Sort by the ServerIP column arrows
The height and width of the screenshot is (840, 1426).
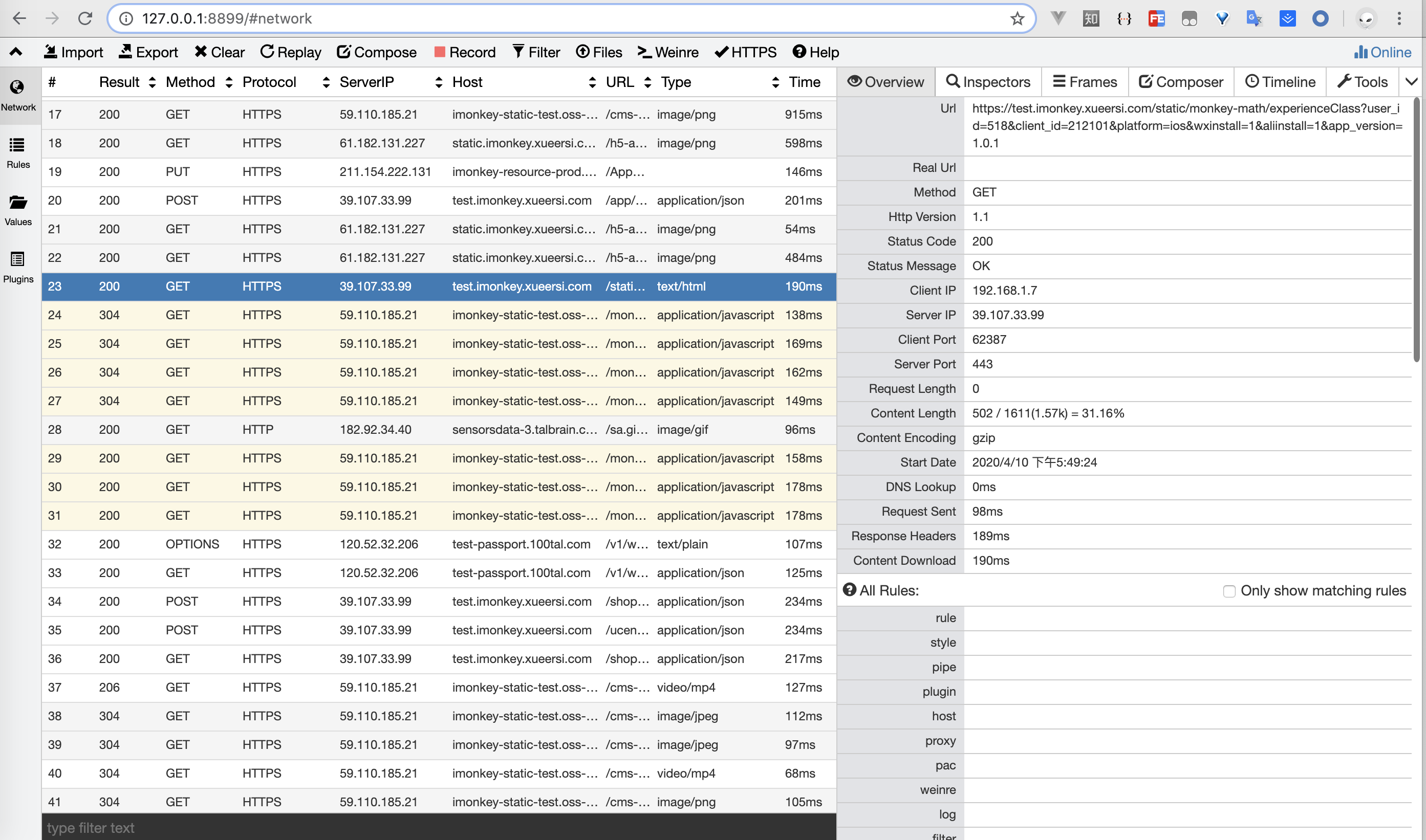tap(438, 83)
